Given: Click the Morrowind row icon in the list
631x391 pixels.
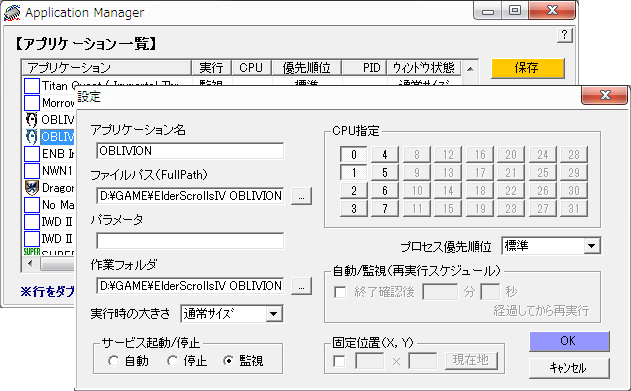Looking at the screenshot, I should pyautogui.click(x=32, y=103).
